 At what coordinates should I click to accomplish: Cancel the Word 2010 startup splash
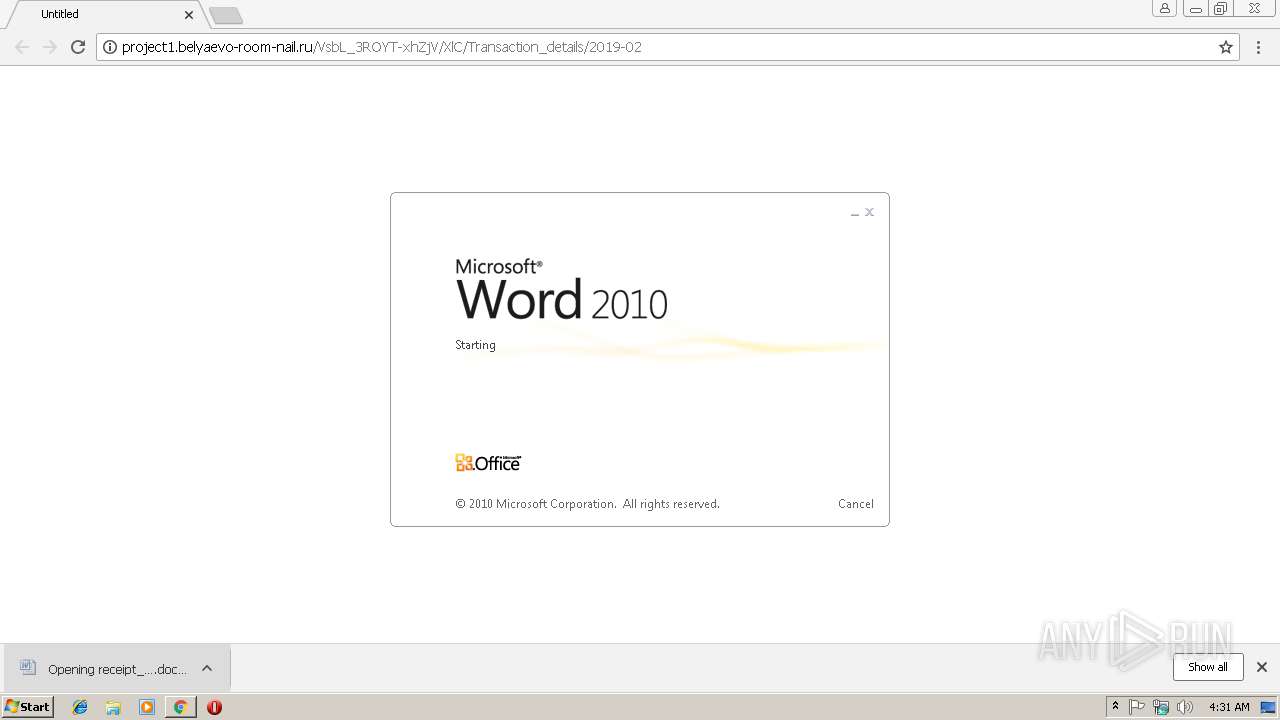tap(855, 504)
